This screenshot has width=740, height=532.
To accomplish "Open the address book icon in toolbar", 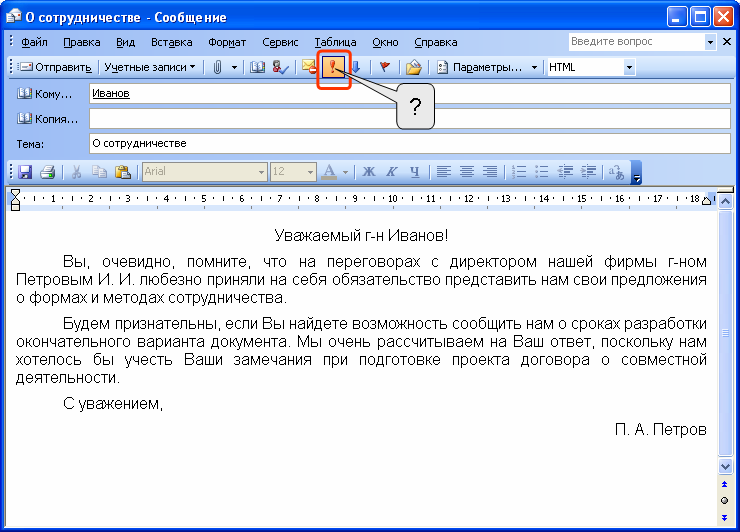I will (257, 67).
